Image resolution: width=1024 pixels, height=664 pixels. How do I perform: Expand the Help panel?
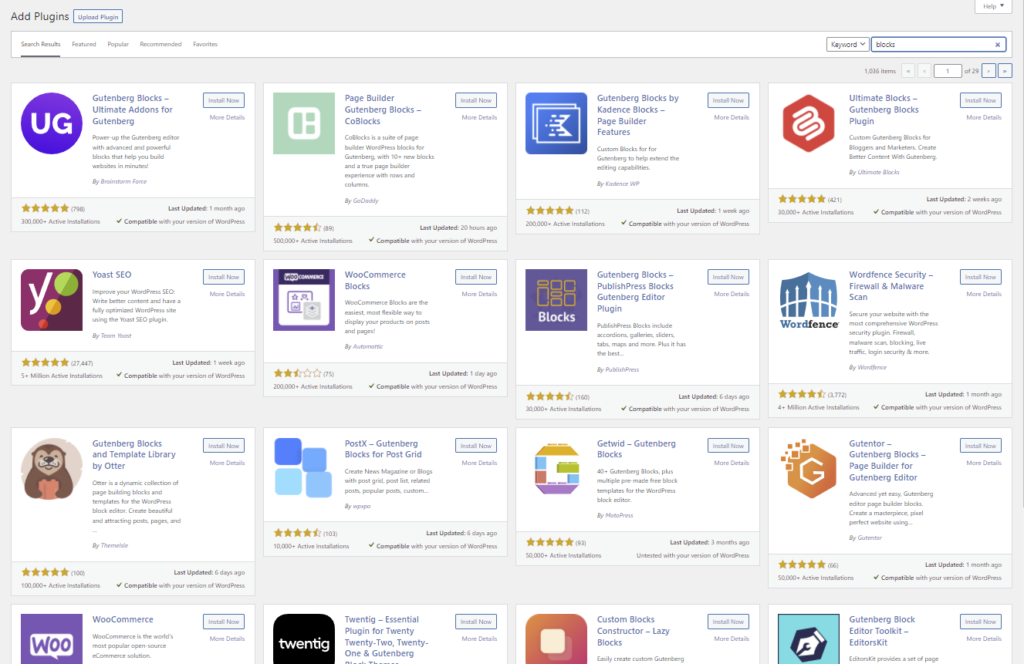point(993,7)
